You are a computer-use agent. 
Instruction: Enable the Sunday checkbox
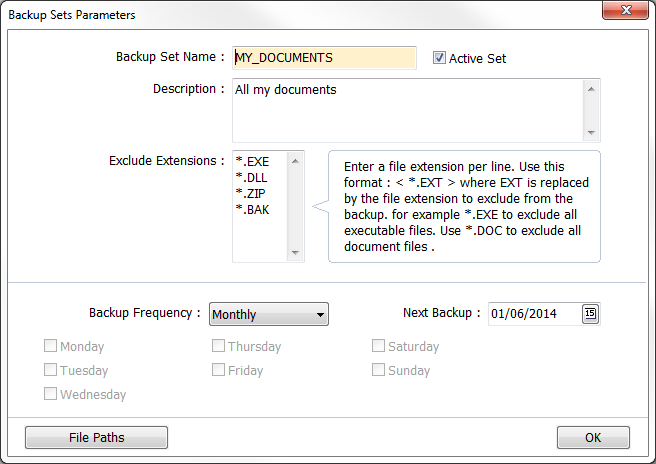(379, 370)
